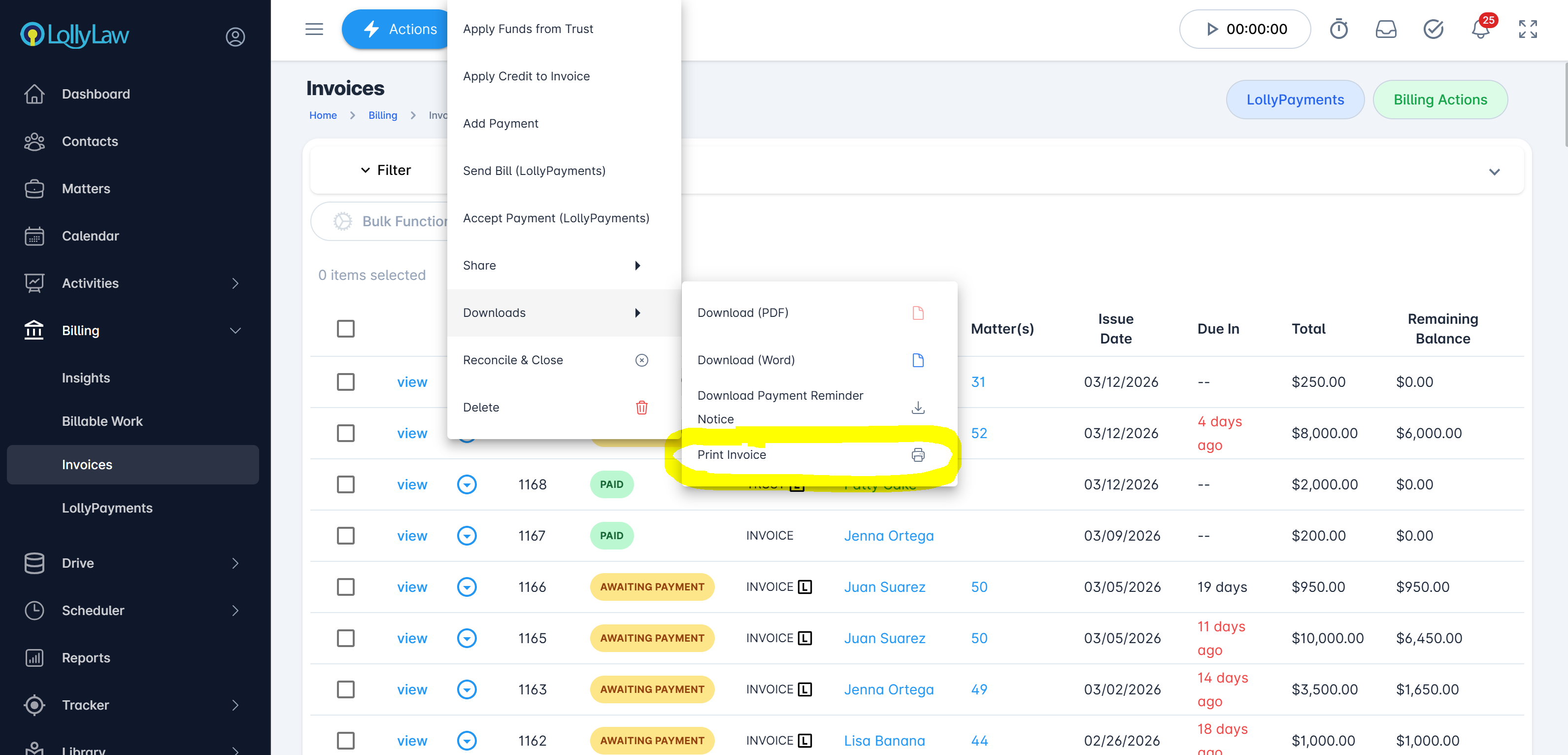Click Delete in the actions menu

(481, 408)
